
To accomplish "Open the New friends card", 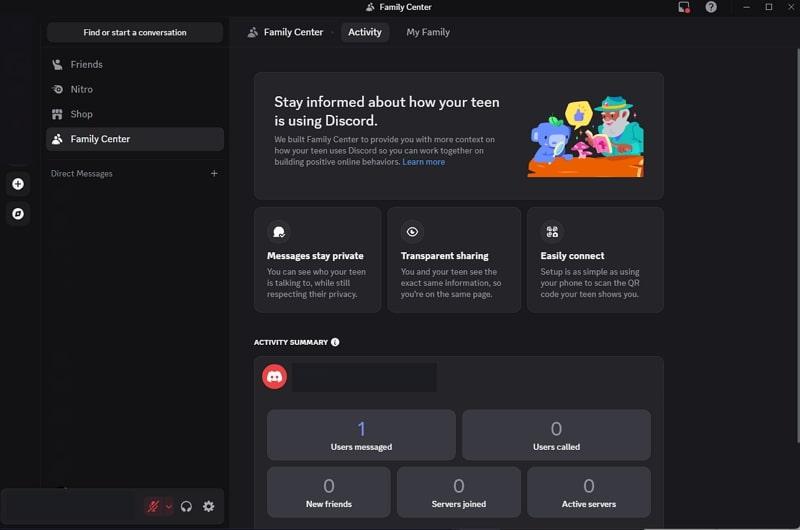I will pyautogui.click(x=329, y=492).
